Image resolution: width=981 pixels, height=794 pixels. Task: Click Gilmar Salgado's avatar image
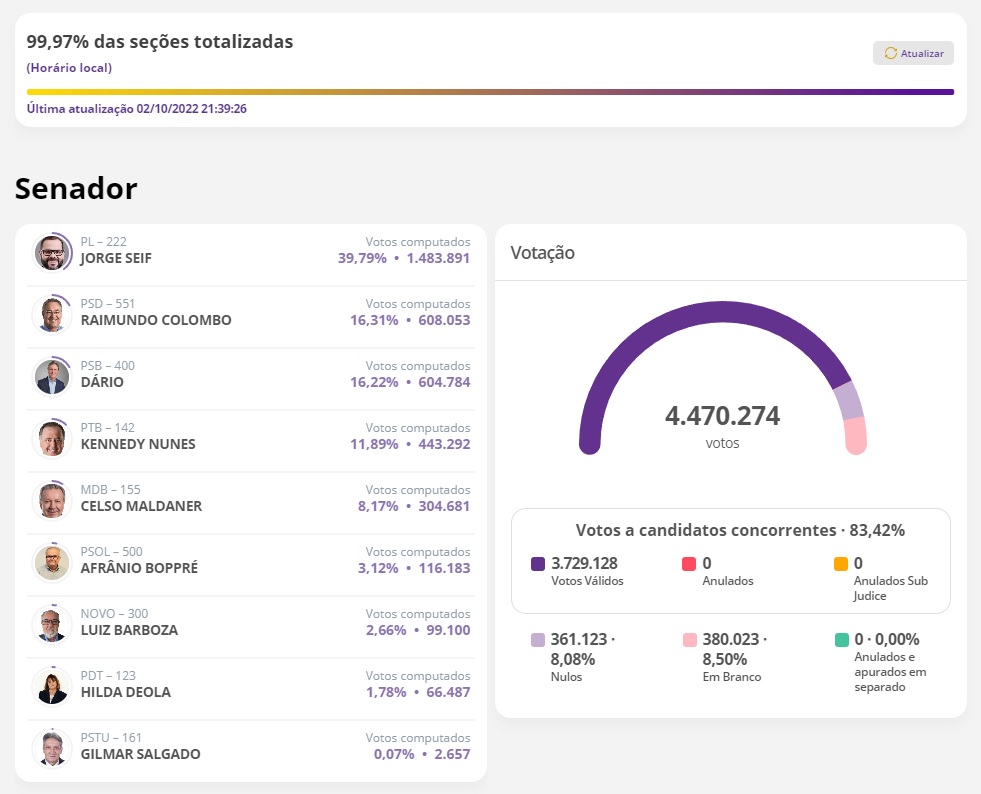51,749
